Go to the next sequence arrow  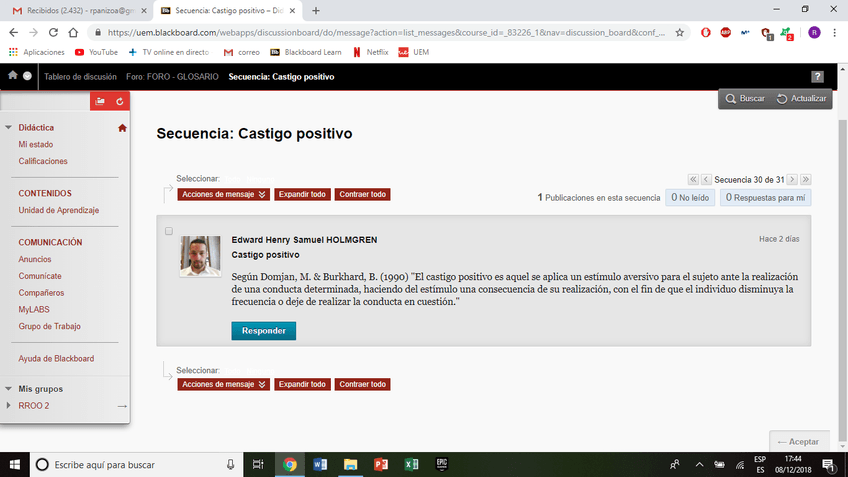point(792,180)
